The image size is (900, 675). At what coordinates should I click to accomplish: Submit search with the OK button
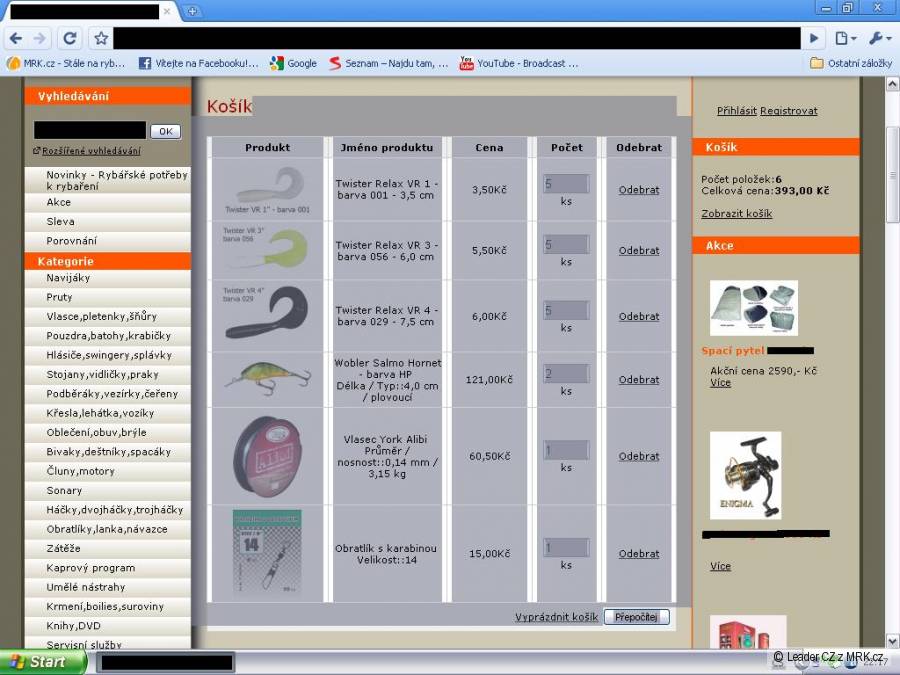[x=165, y=131]
